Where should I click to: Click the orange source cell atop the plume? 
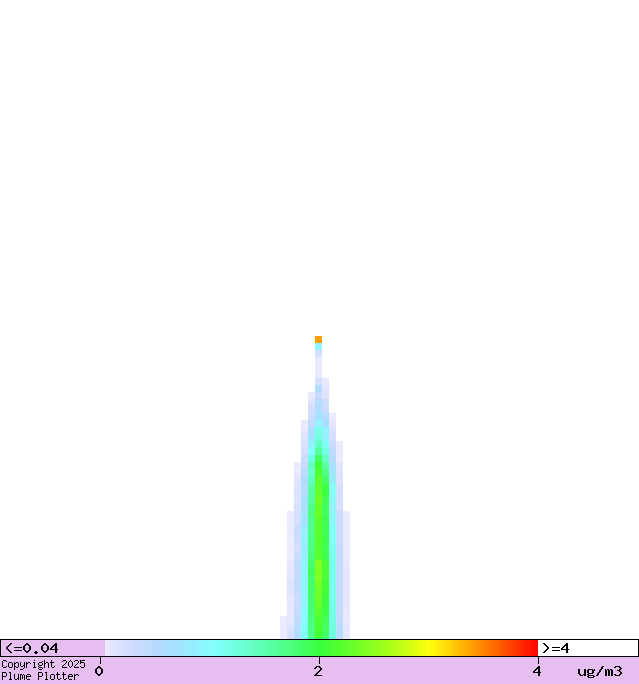[318, 339]
